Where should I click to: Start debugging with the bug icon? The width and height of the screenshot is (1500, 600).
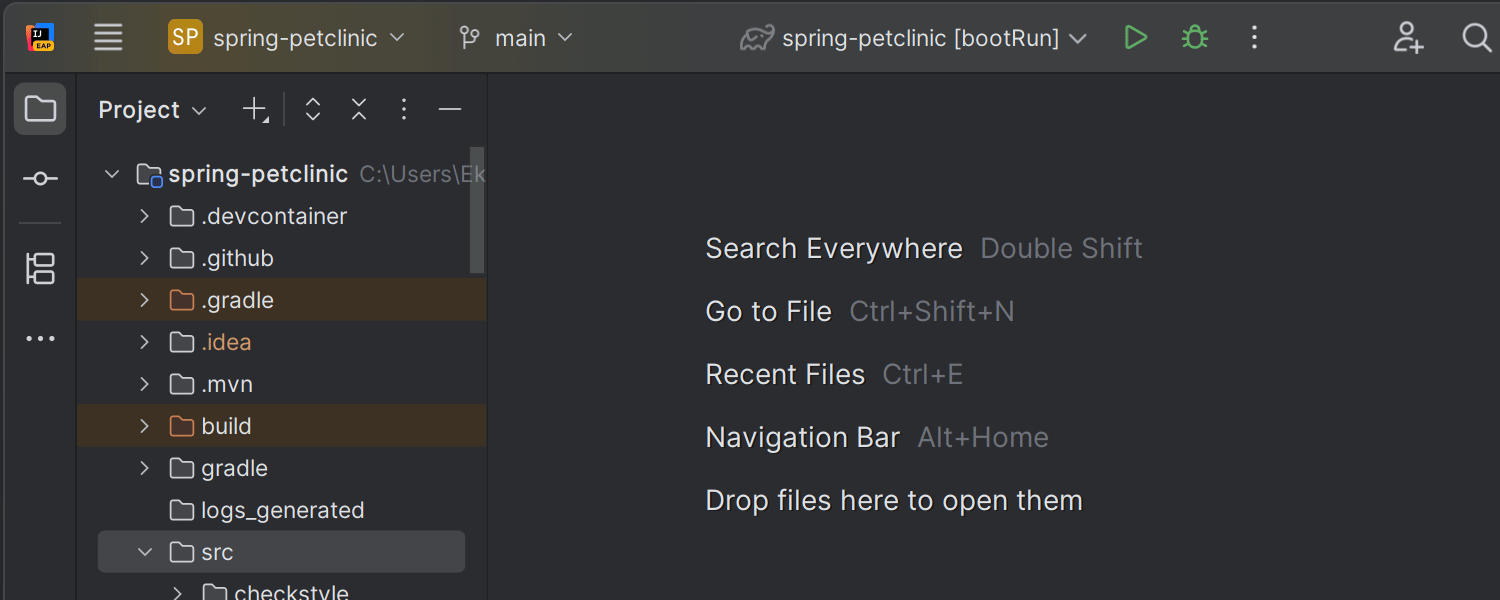pos(1195,37)
